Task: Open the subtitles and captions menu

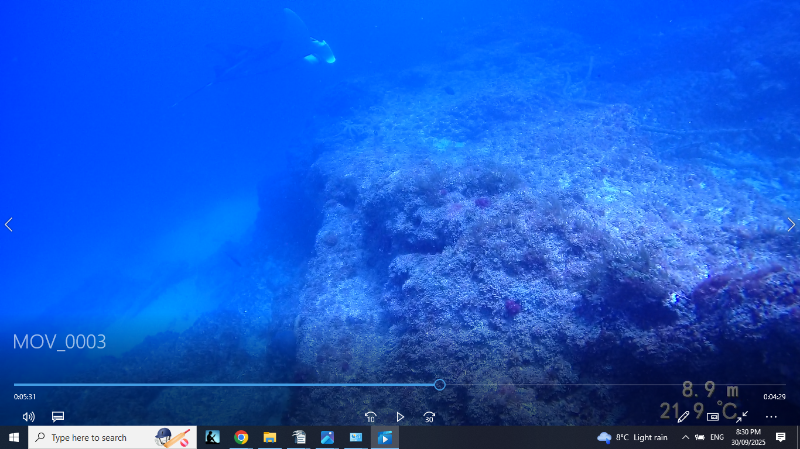Action: point(58,416)
